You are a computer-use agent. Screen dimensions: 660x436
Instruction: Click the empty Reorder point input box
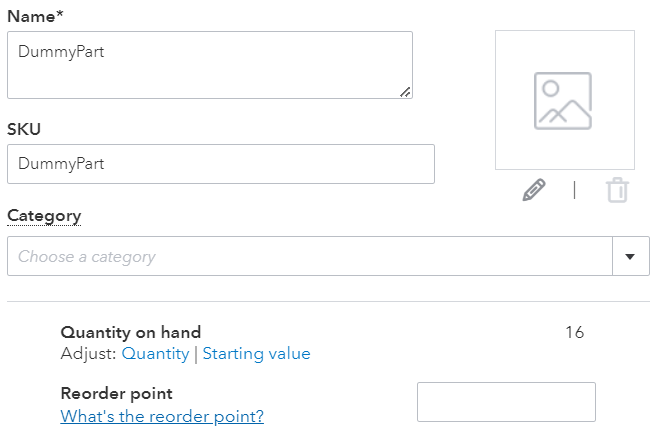click(x=506, y=402)
